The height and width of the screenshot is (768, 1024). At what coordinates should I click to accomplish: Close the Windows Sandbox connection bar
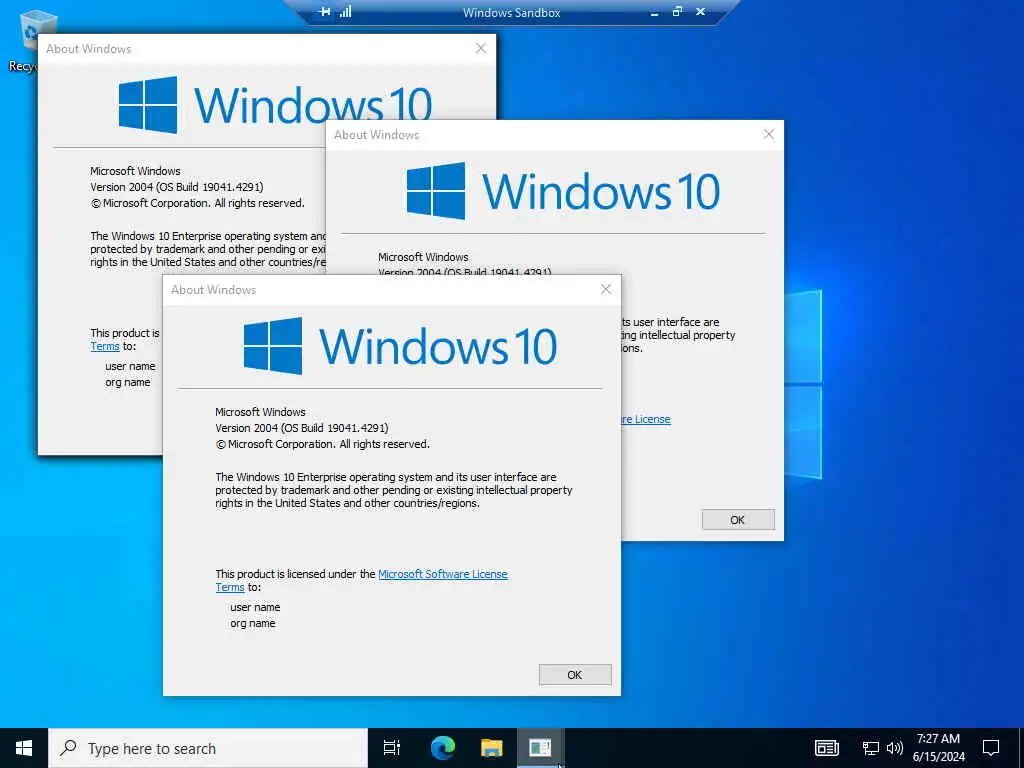pyautogui.click(x=700, y=12)
